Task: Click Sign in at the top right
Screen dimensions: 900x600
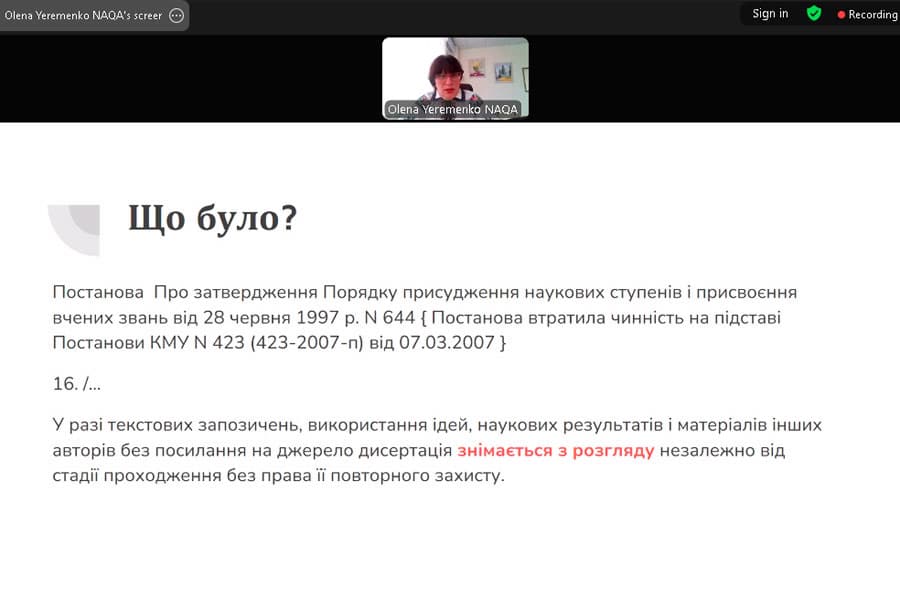Action: pyautogui.click(x=769, y=13)
